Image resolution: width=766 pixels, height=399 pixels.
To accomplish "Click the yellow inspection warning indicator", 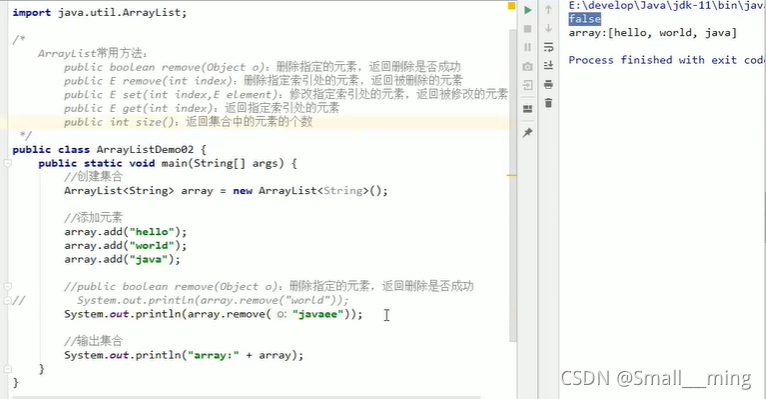I will click(x=511, y=6).
